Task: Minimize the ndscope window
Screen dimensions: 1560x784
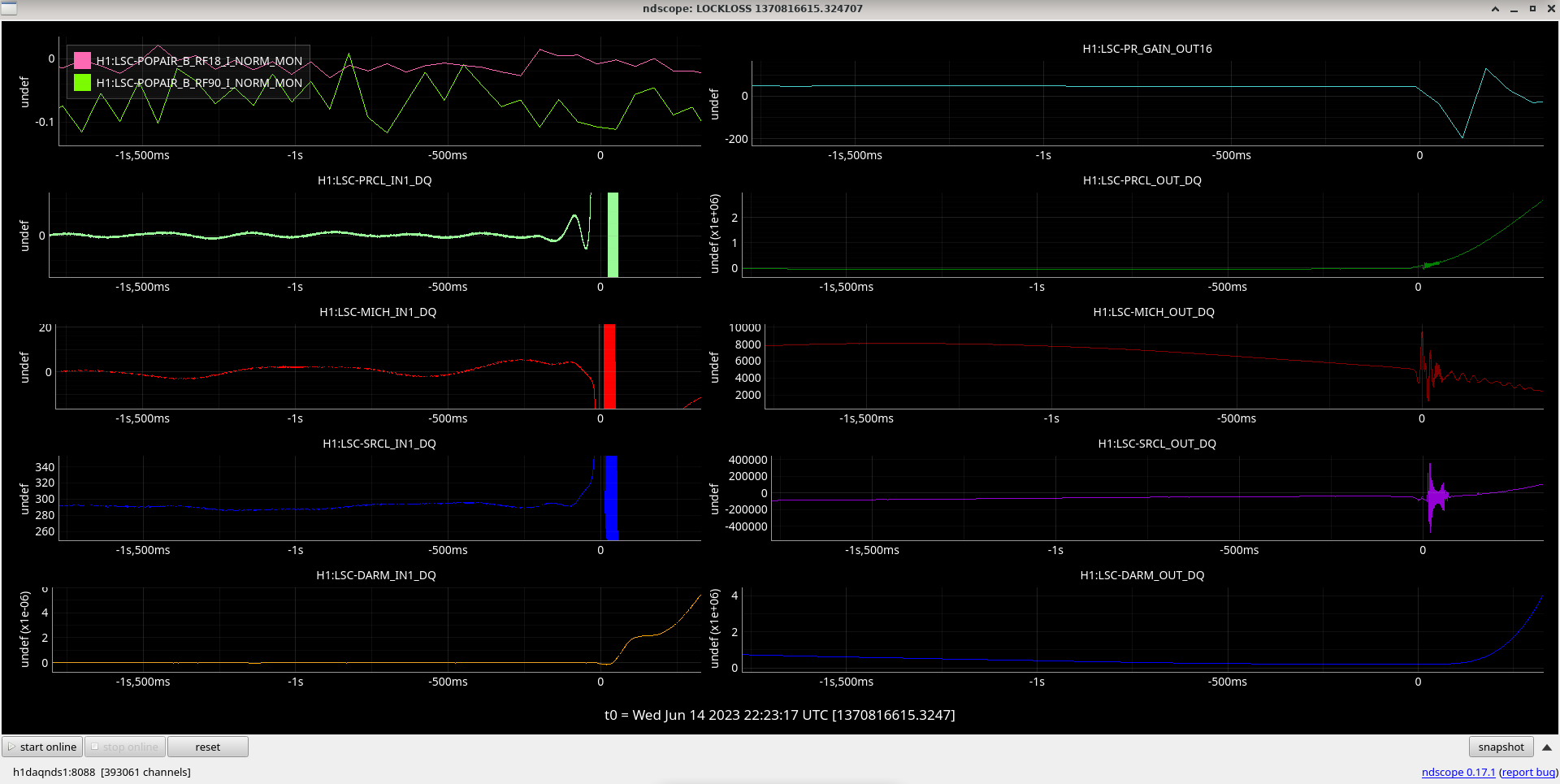Action: (x=1514, y=9)
